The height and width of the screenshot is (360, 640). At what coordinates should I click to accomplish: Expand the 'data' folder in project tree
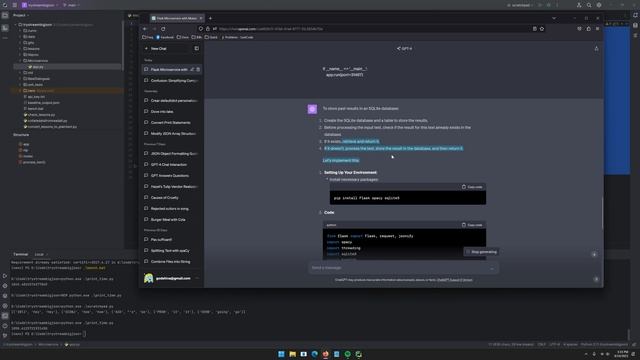(x=20, y=37)
